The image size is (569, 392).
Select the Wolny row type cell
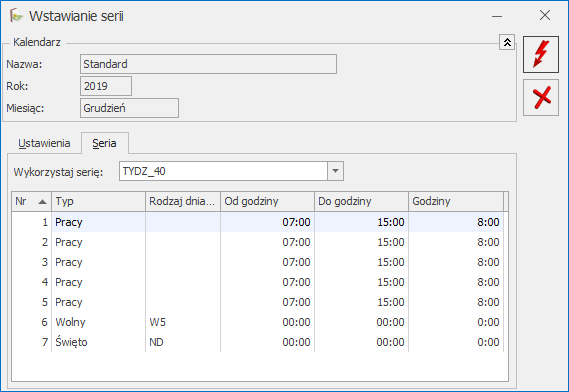pyautogui.click(x=98, y=322)
